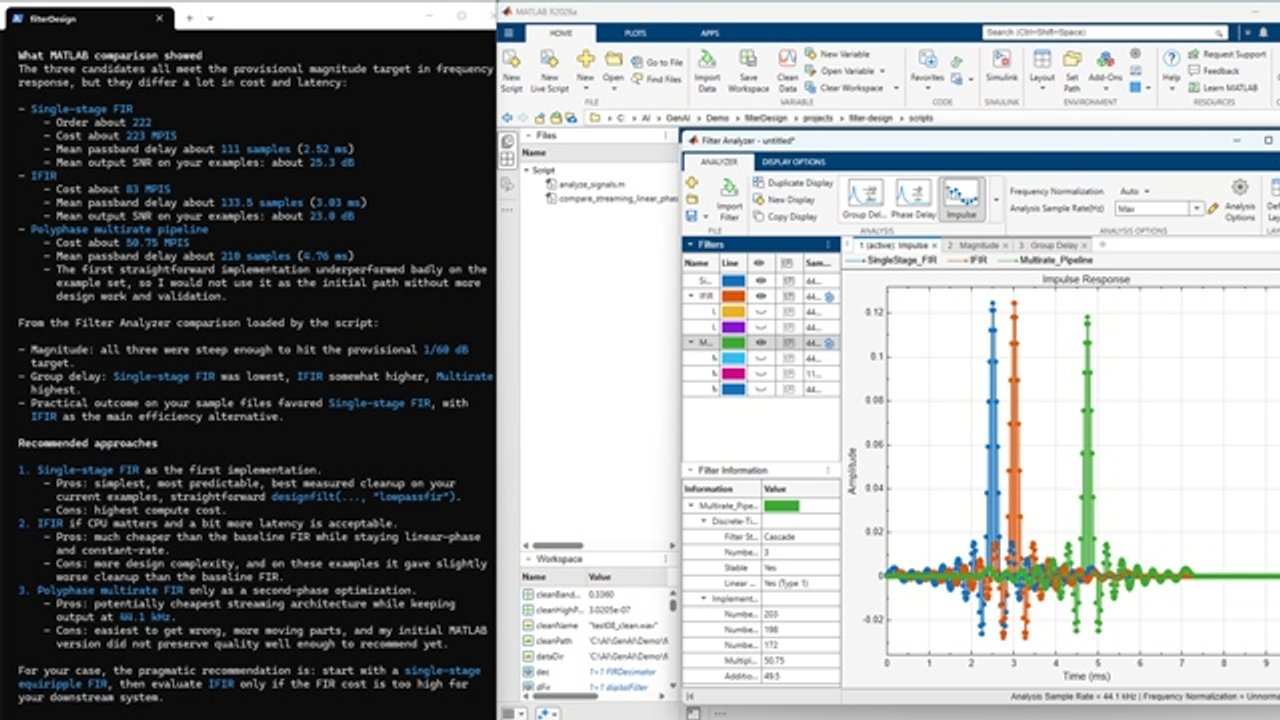Click New Variable in Variable section
Image resolution: width=1280 pixels, height=720 pixels.
838,54
